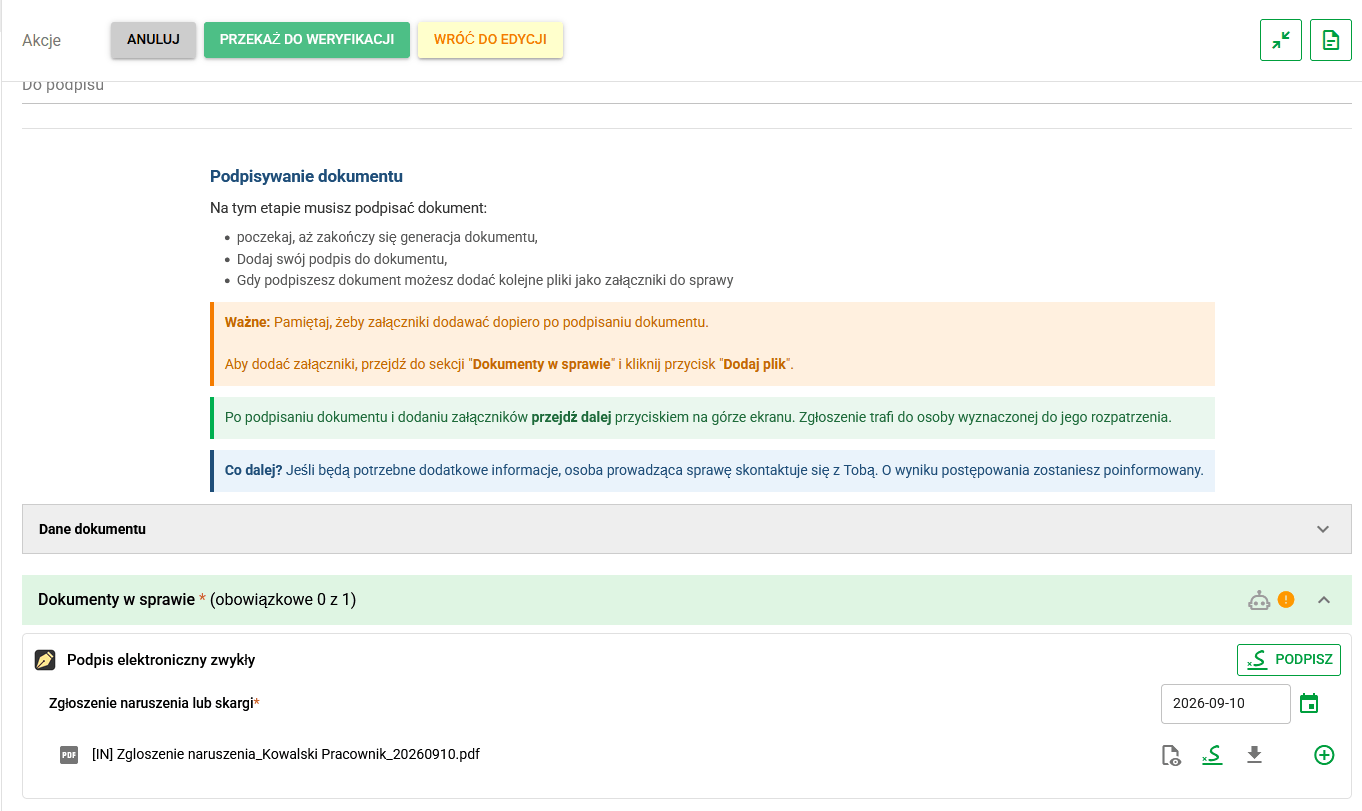Download the Zgloszenie naruszenia PDF file
The width and height of the screenshot is (1362, 811).
tap(1254, 755)
